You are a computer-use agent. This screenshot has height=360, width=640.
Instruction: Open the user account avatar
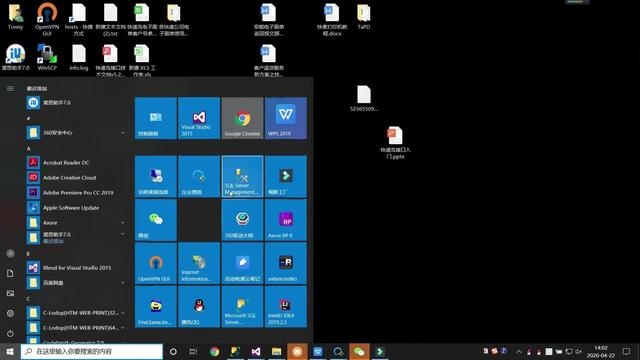pos(10,253)
